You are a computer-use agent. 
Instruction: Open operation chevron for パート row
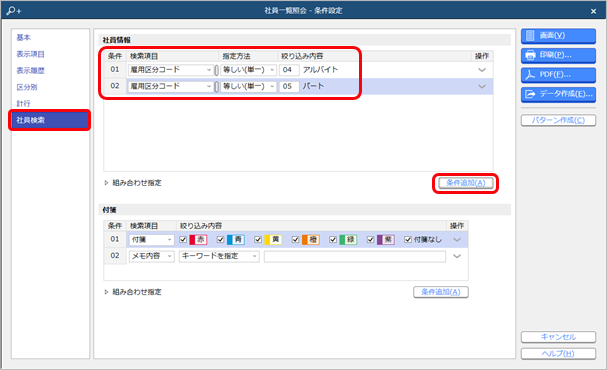(482, 86)
